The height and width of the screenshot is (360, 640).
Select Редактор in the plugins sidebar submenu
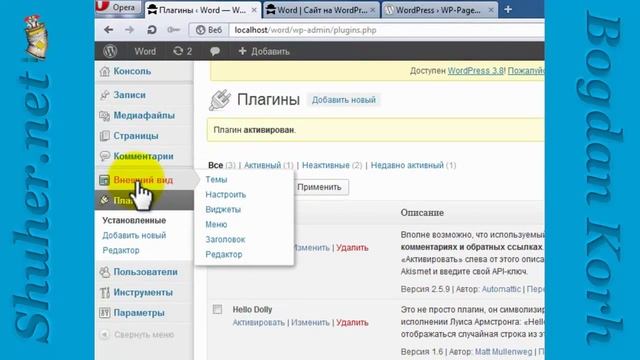pos(121,250)
